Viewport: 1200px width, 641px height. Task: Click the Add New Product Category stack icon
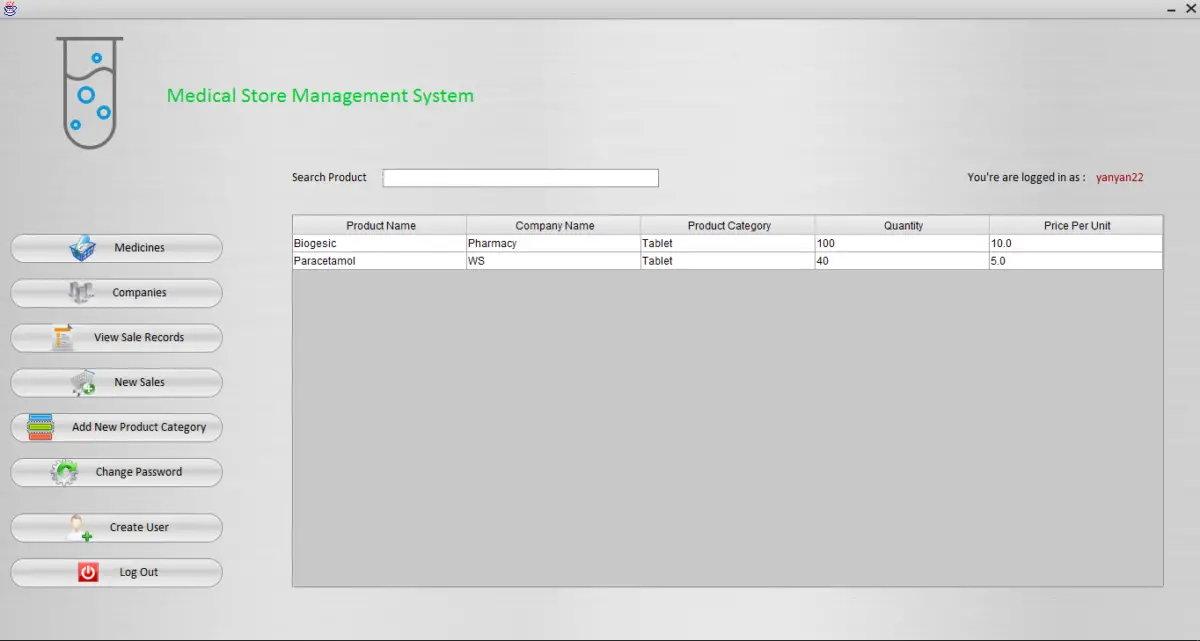click(40, 427)
